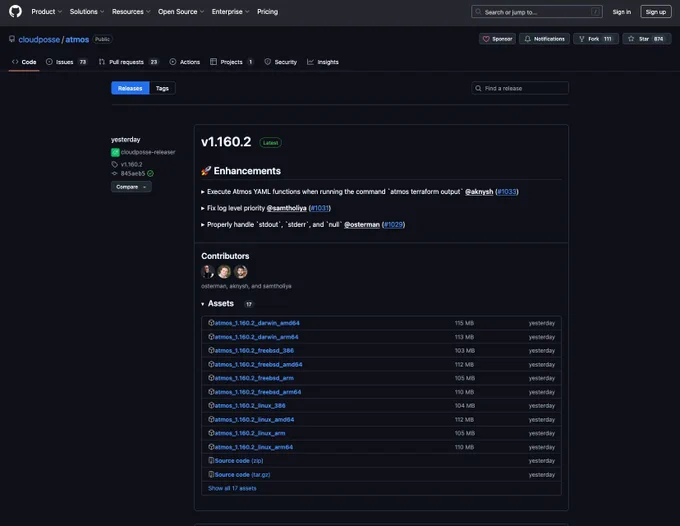This screenshot has width=680, height=526.
Task: Open the v1.160.2 tag link in sidebar
Action: click(131, 164)
